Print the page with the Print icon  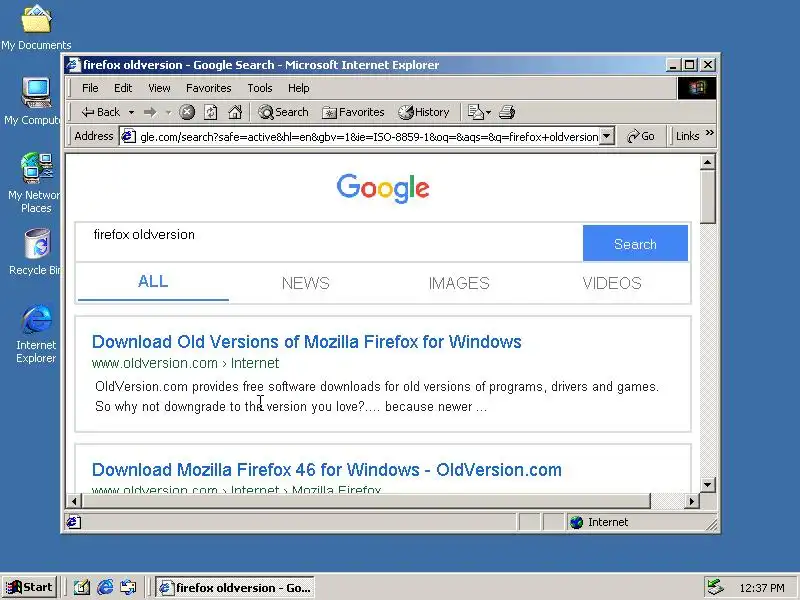pyautogui.click(x=507, y=112)
